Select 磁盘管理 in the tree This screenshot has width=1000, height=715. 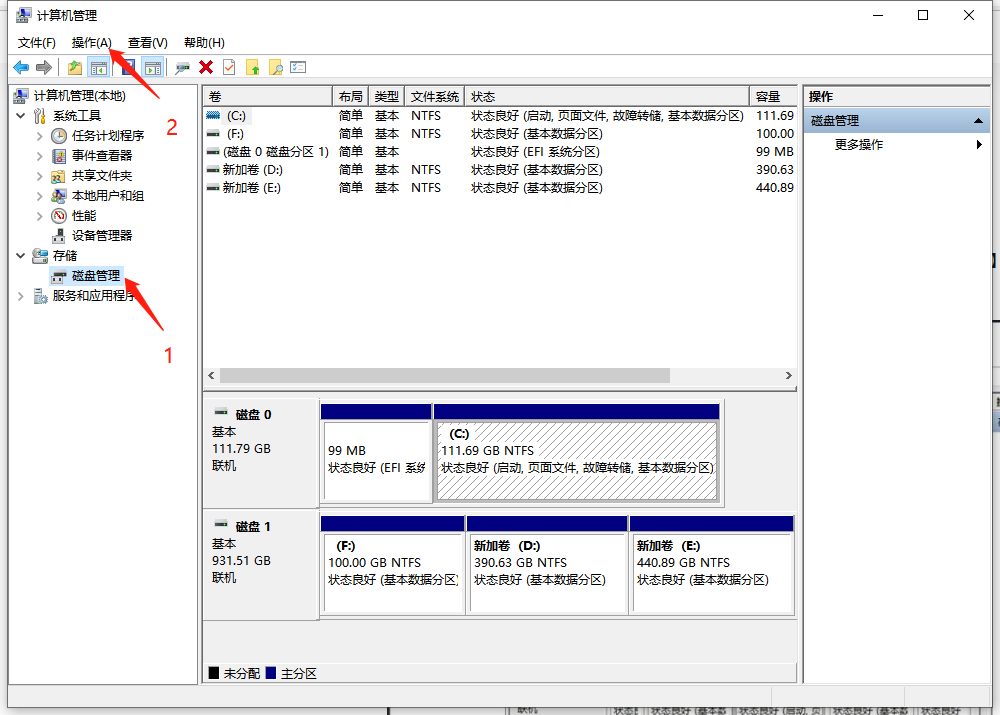[95, 276]
